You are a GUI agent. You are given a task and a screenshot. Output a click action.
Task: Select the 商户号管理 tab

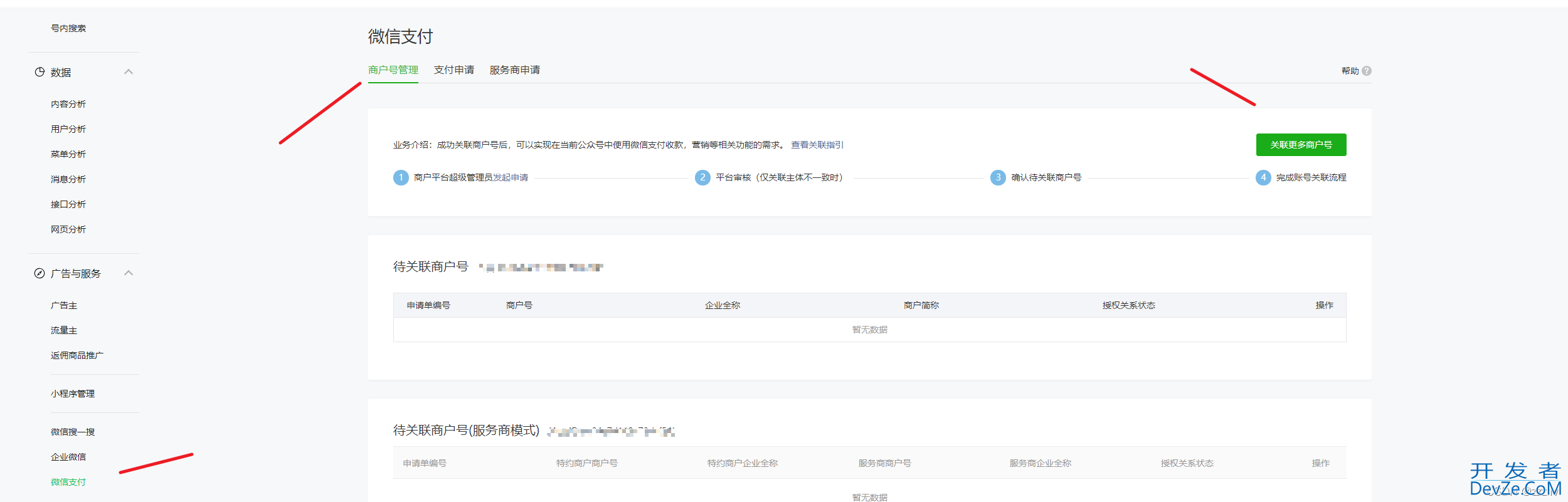[393, 70]
